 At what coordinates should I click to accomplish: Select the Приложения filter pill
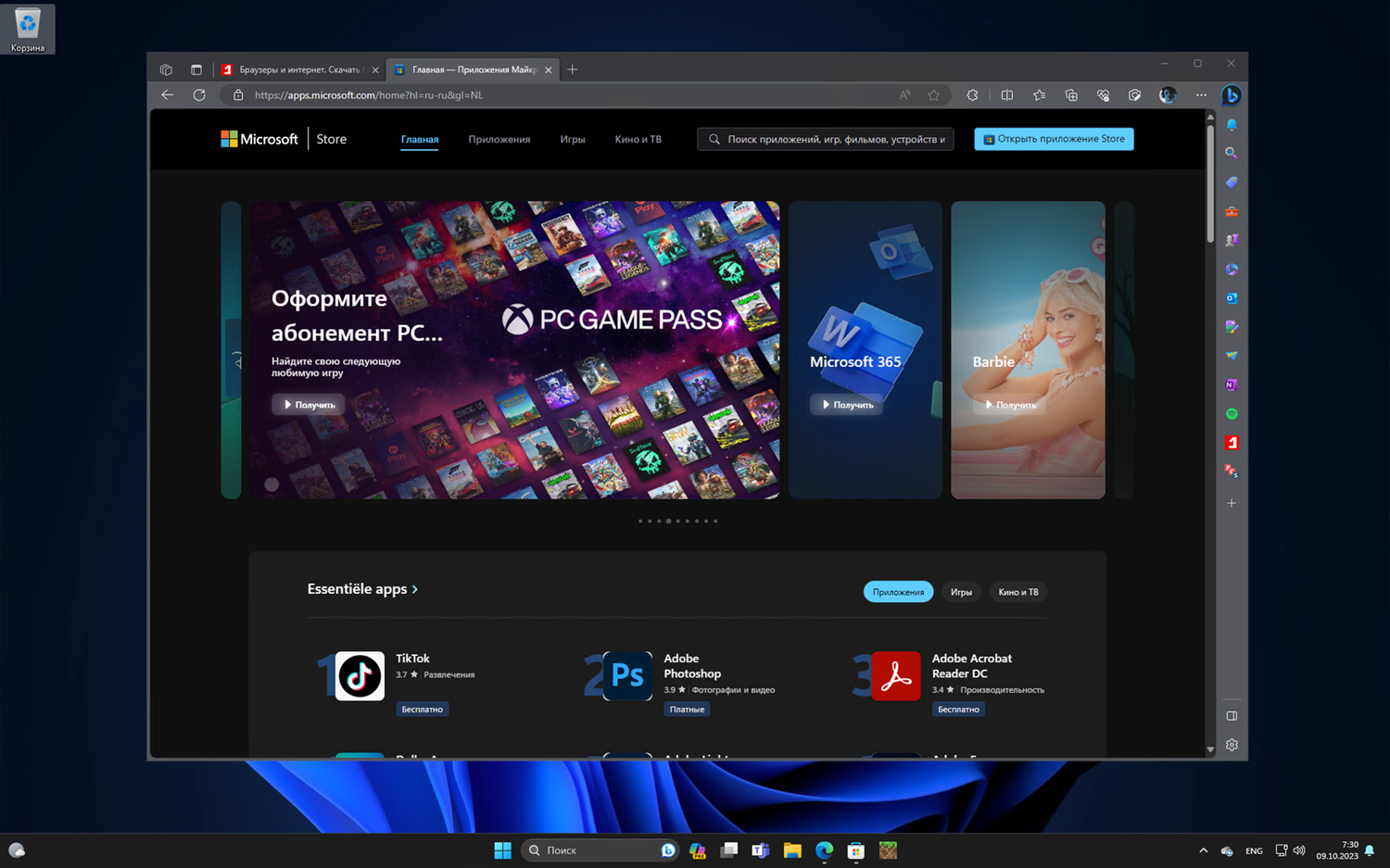tap(898, 592)
